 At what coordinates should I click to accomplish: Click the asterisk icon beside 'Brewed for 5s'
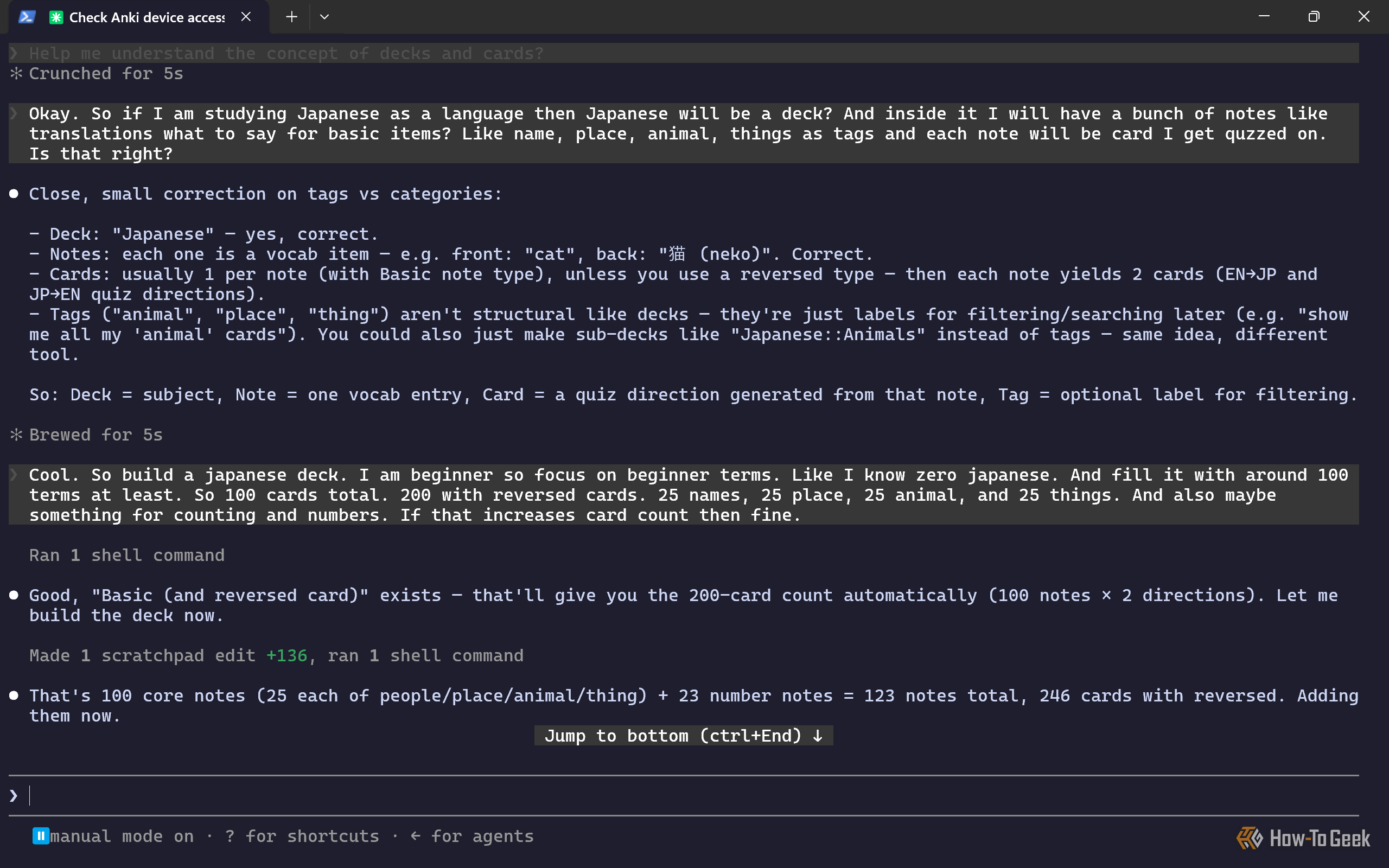pyautogui.click(x=16, y=435)
